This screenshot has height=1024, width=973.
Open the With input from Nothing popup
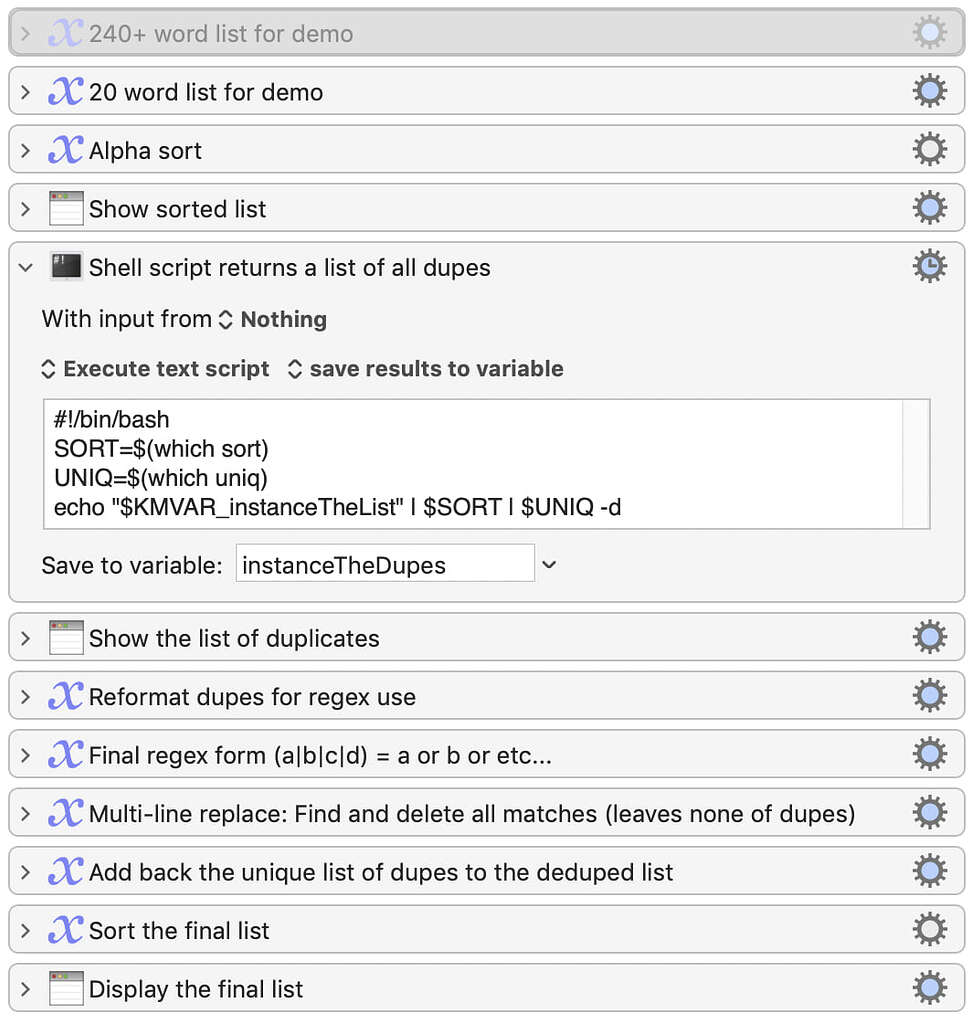[272, 319]
